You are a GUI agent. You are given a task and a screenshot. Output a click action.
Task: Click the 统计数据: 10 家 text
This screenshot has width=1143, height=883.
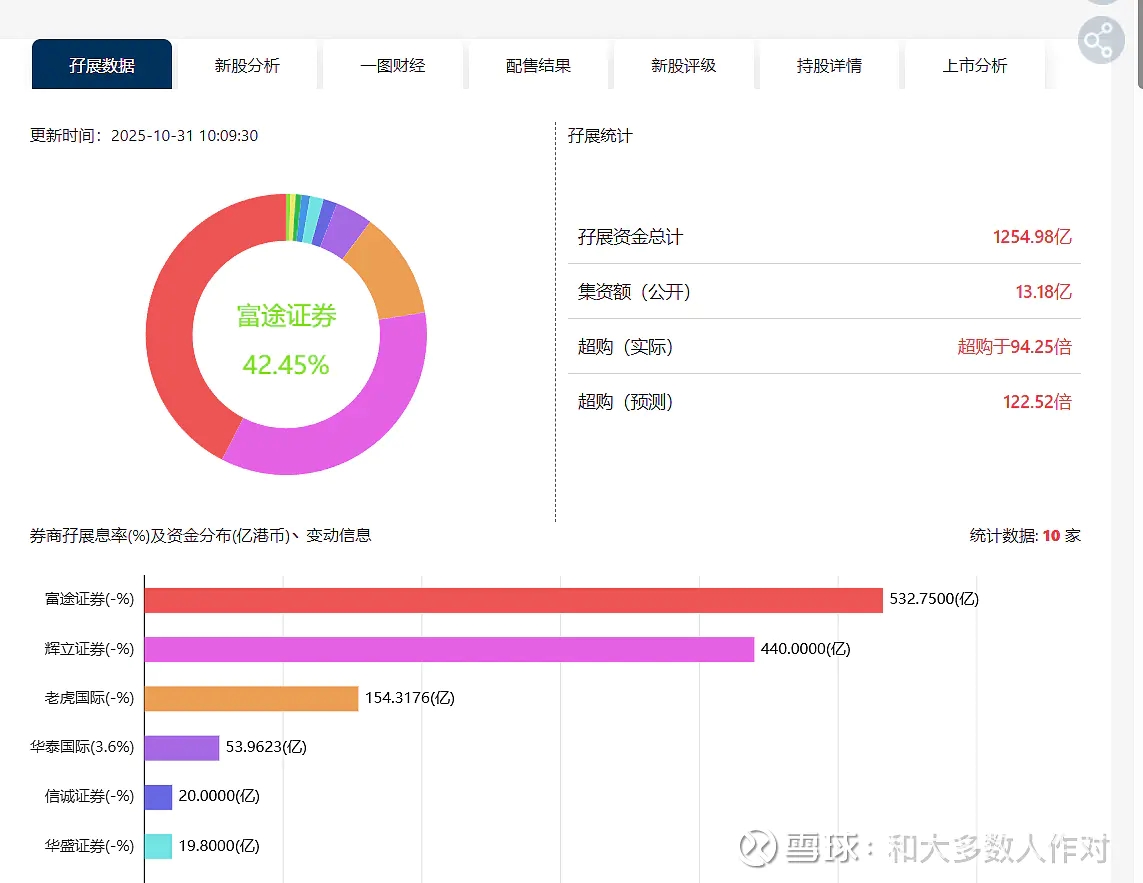[1025, 536]
